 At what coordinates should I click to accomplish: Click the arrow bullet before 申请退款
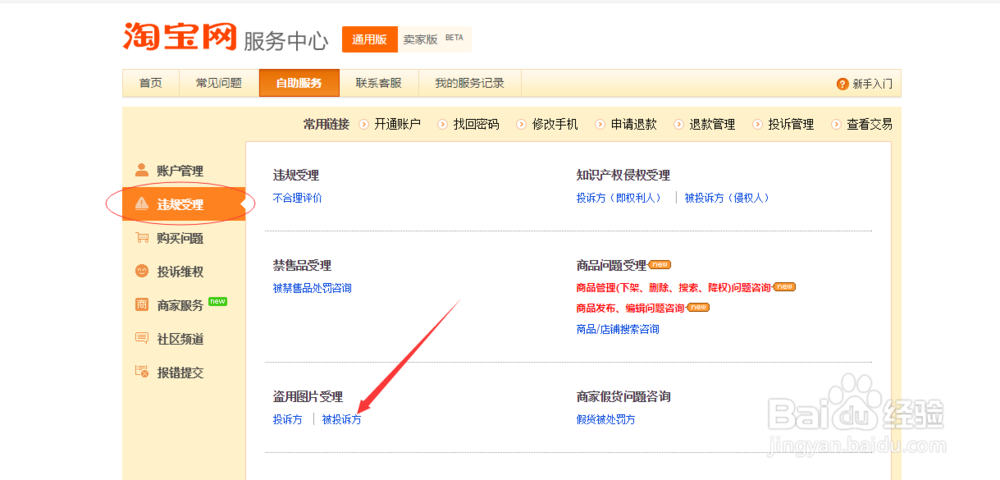600,124
